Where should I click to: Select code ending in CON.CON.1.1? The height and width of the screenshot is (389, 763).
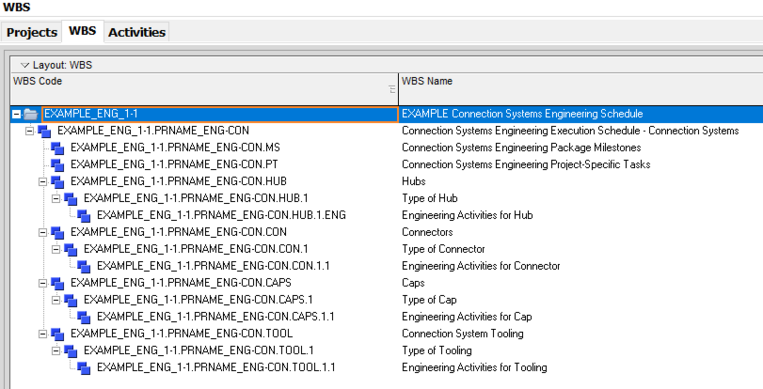point(214,266)
